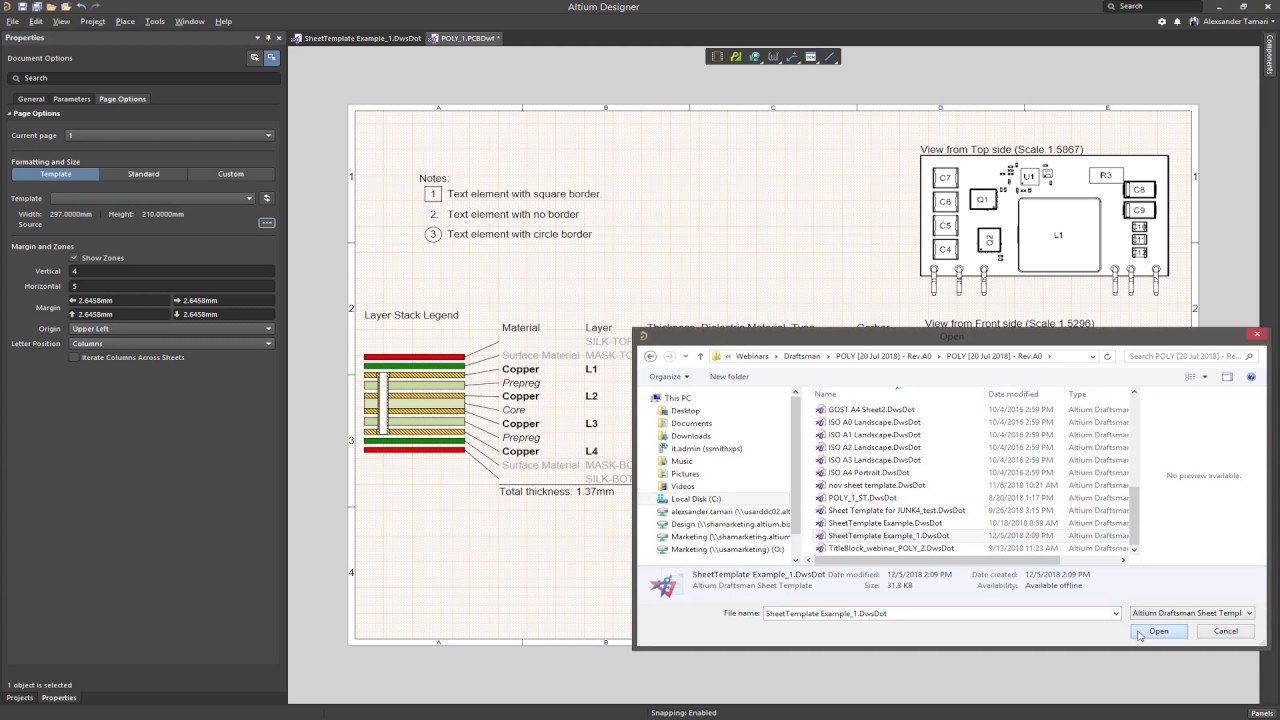The image size is (1280, 720).
Task: Pin the Properties panel
Action: (x=268, y=38)
